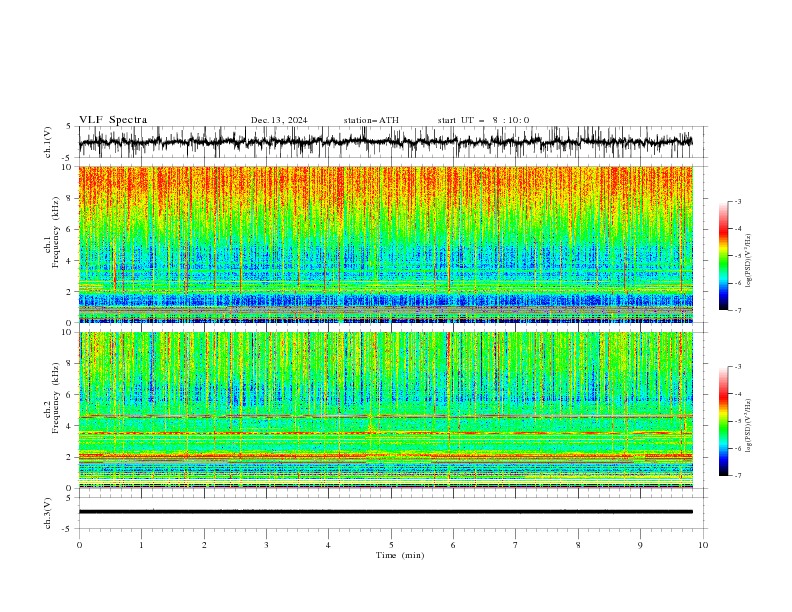Click time axis tick label '10'
Viewport: 792px width, 612px height.
point(703,545)
